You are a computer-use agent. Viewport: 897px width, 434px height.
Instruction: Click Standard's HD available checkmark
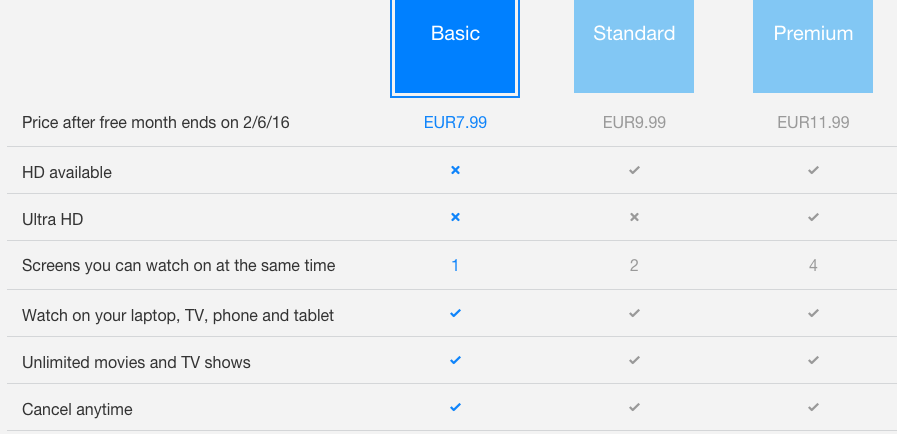(634, 171)
